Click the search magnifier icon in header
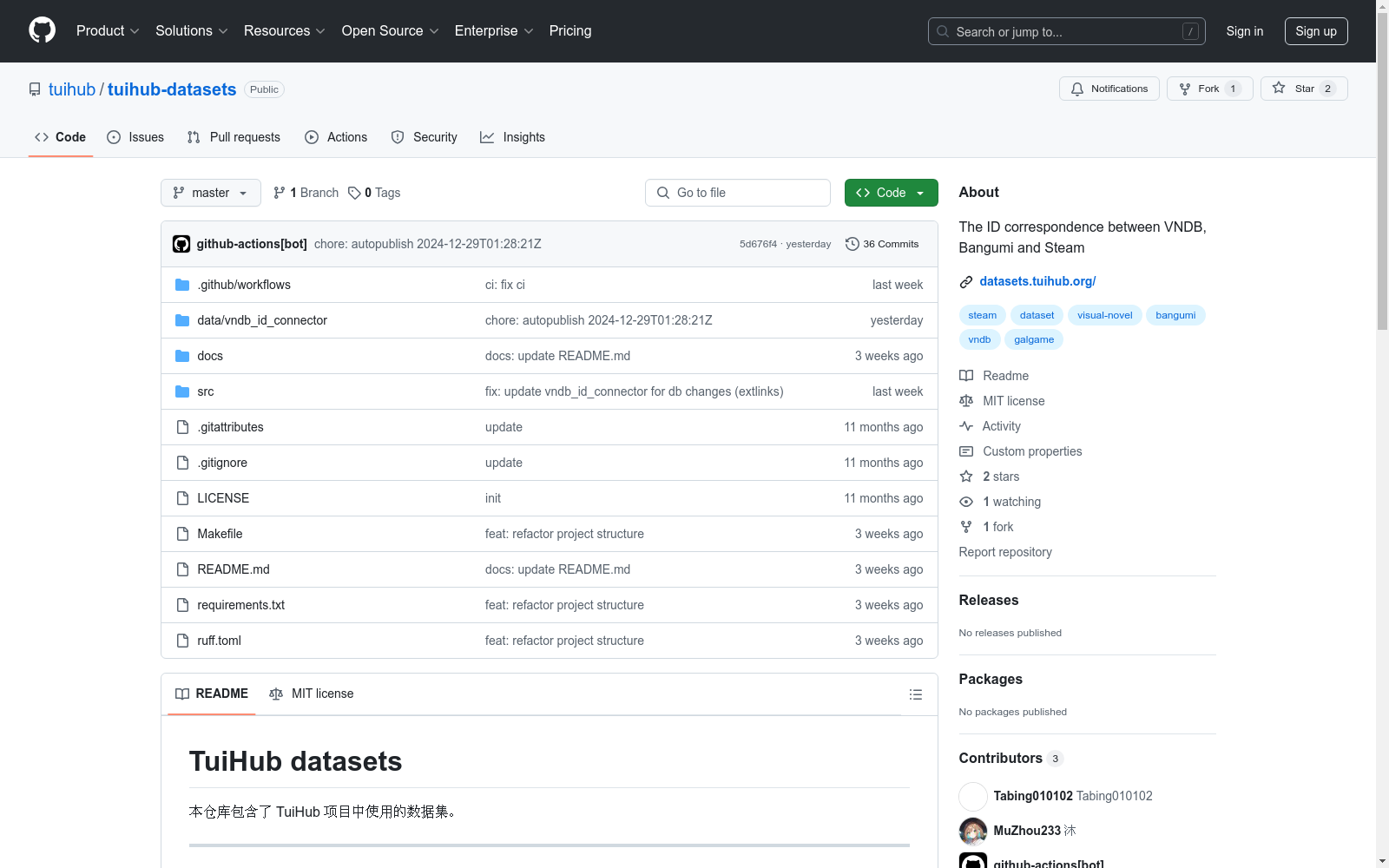This screenshot has width=1389, height=868. (x=943, y=31)
